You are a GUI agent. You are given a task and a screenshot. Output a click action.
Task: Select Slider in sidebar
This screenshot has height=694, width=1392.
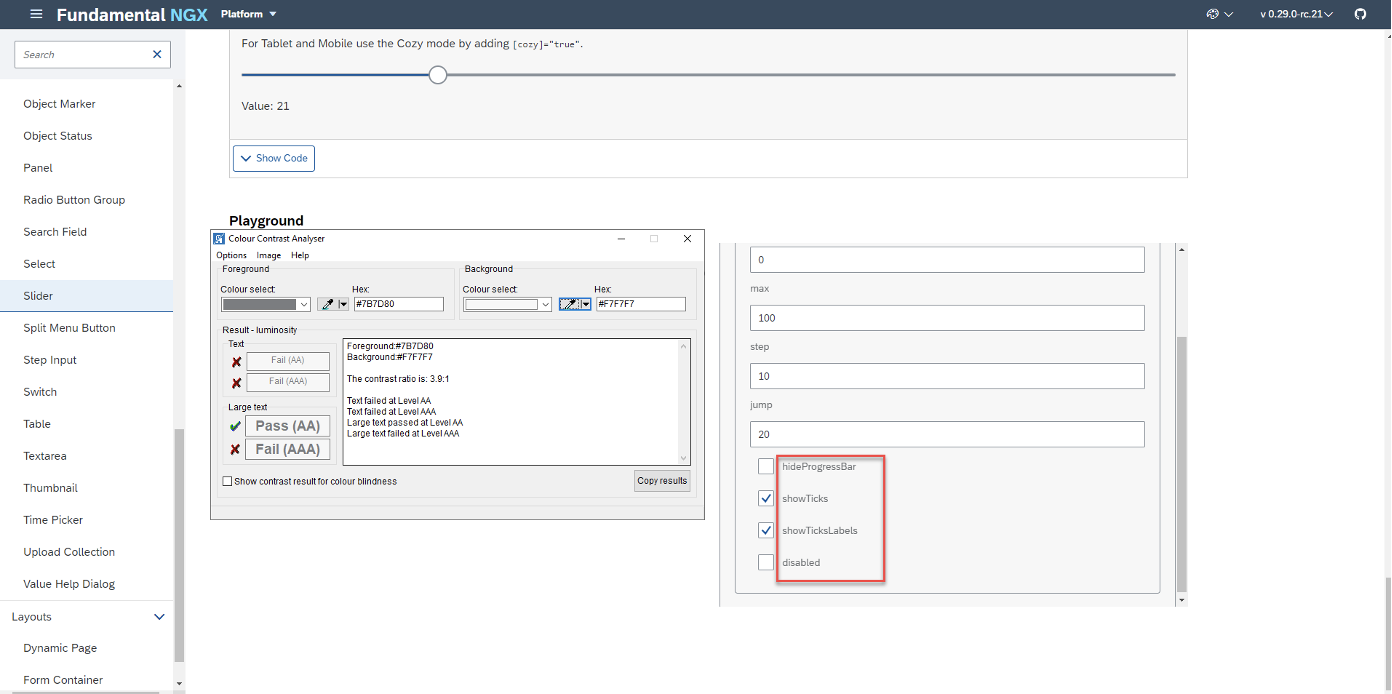(86, 296)
